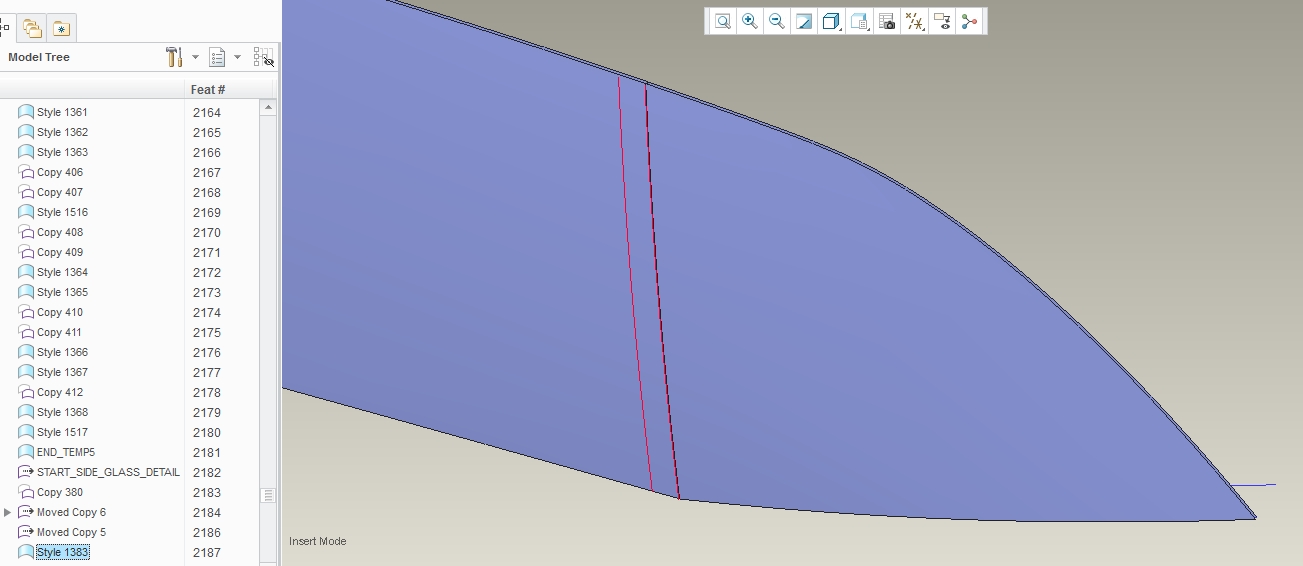Select Copy 380 feature
This screenshot has width=1303, height=566.
pyautogui.click(x=60, y=492)
